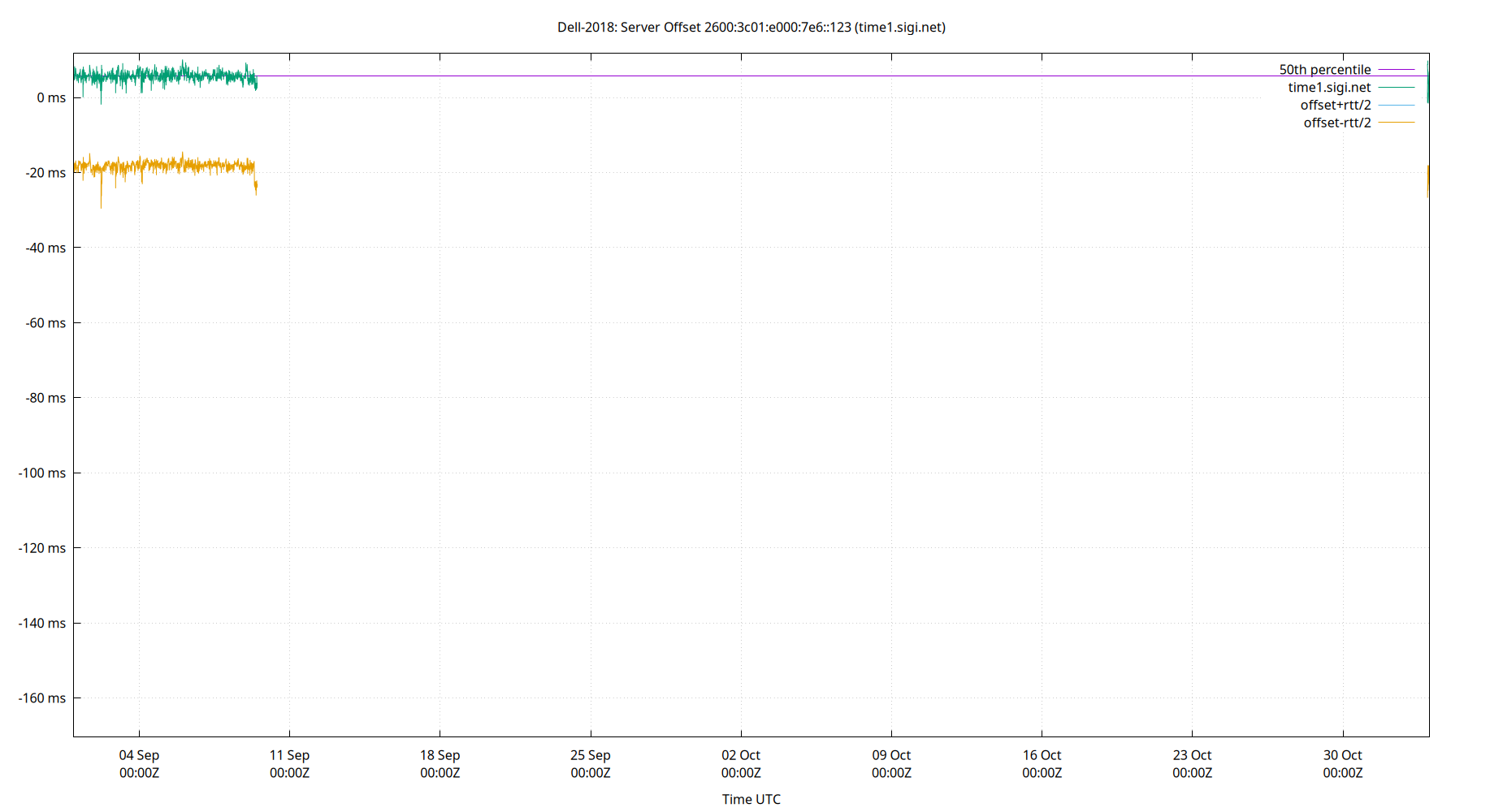This screenshot has width=1503, height=812.
Task: Click the -100 ms y-axis label
Action: click(41, 473)
